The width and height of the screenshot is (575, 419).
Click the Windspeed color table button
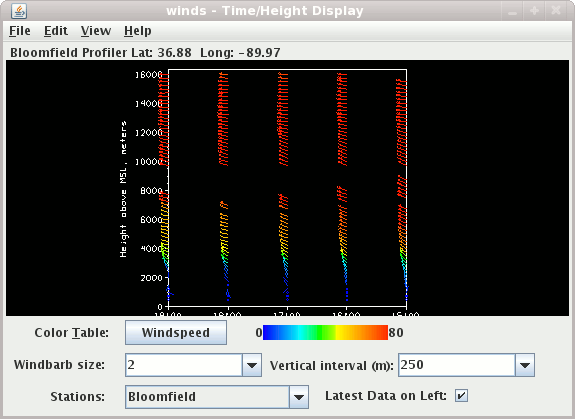(176, 332)
